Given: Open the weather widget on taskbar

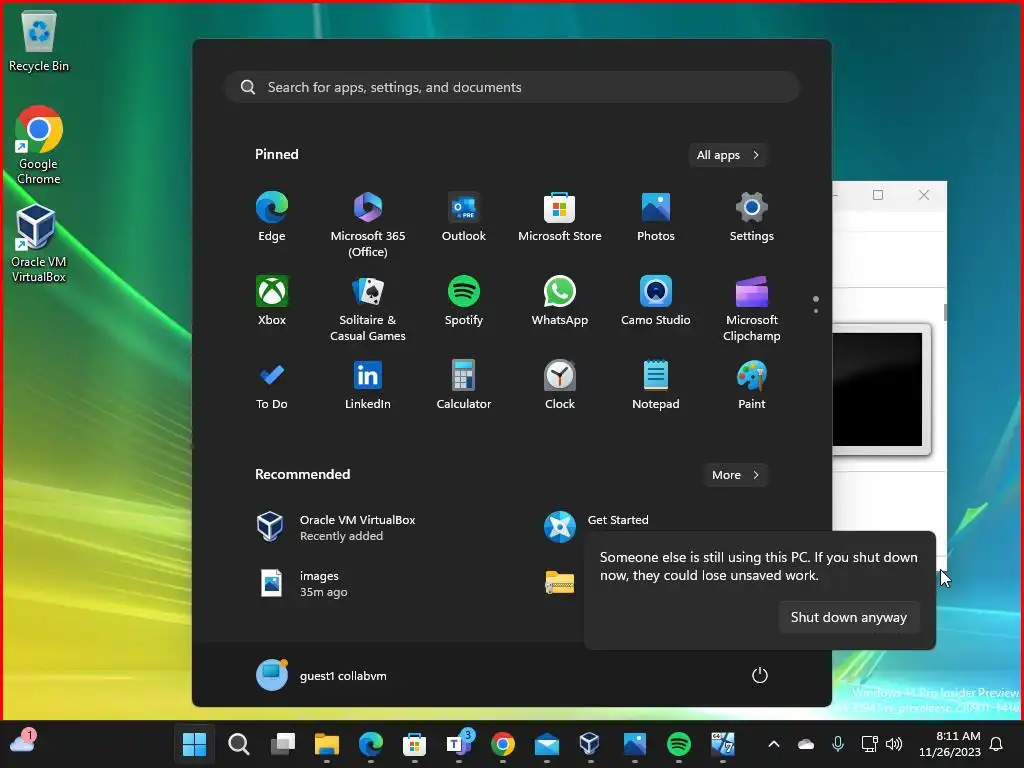Looking at the screenshot, I should pos(23,742).
